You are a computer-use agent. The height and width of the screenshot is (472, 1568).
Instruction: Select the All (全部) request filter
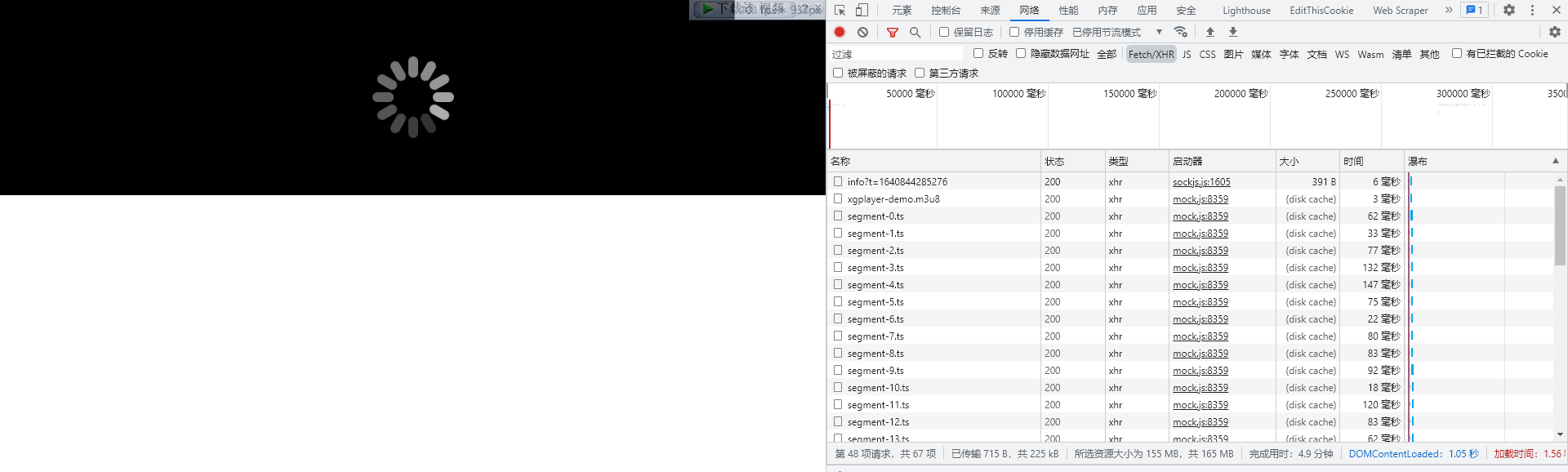click(1107, 54)
